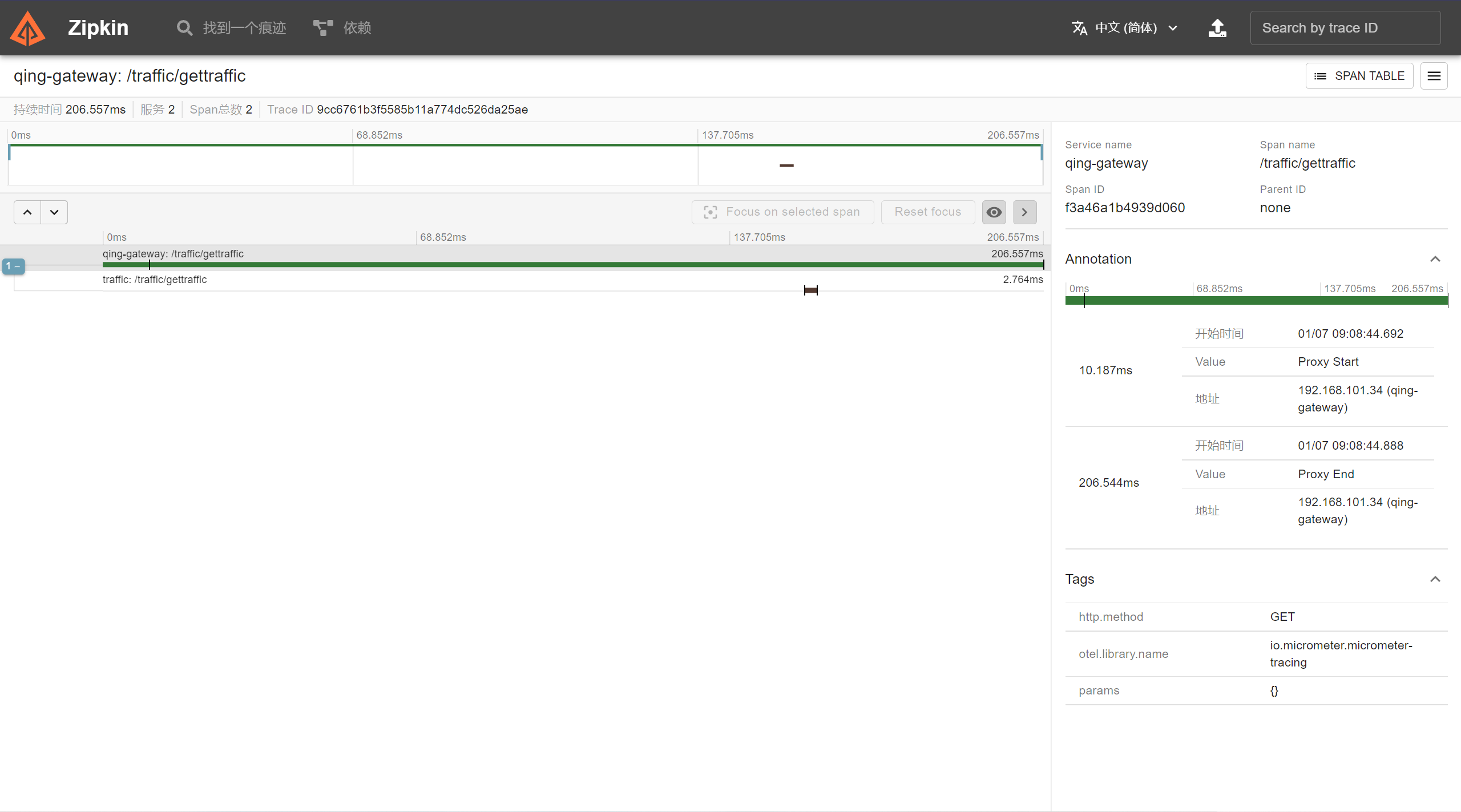Click the up arrow span navigator

pos(27,212)
